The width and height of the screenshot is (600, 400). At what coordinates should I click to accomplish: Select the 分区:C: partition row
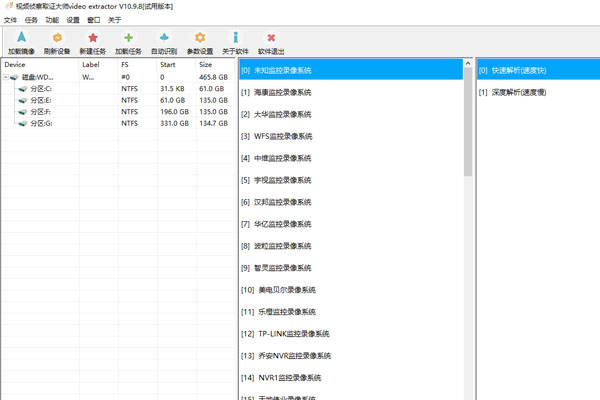coord(118,89)
